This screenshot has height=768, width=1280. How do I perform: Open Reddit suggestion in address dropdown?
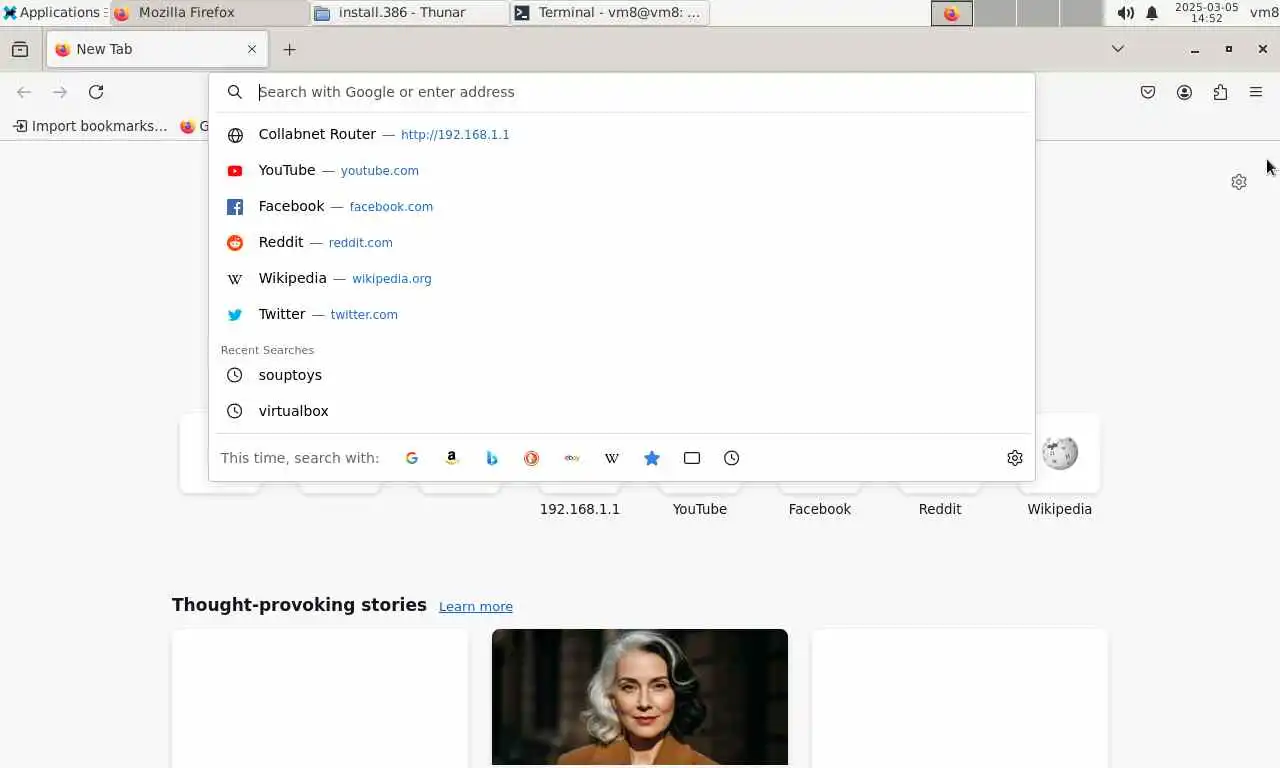tap(622, 242)
